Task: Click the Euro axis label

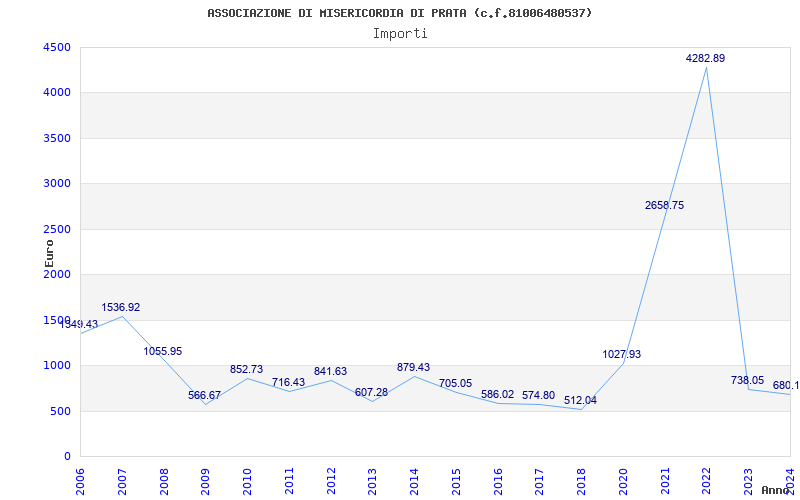Action: pyautogui.click(x=49, y=254)
